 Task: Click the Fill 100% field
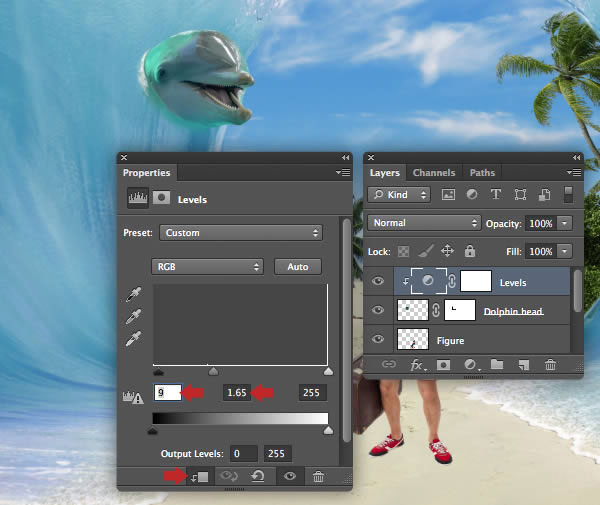[541, 251]
